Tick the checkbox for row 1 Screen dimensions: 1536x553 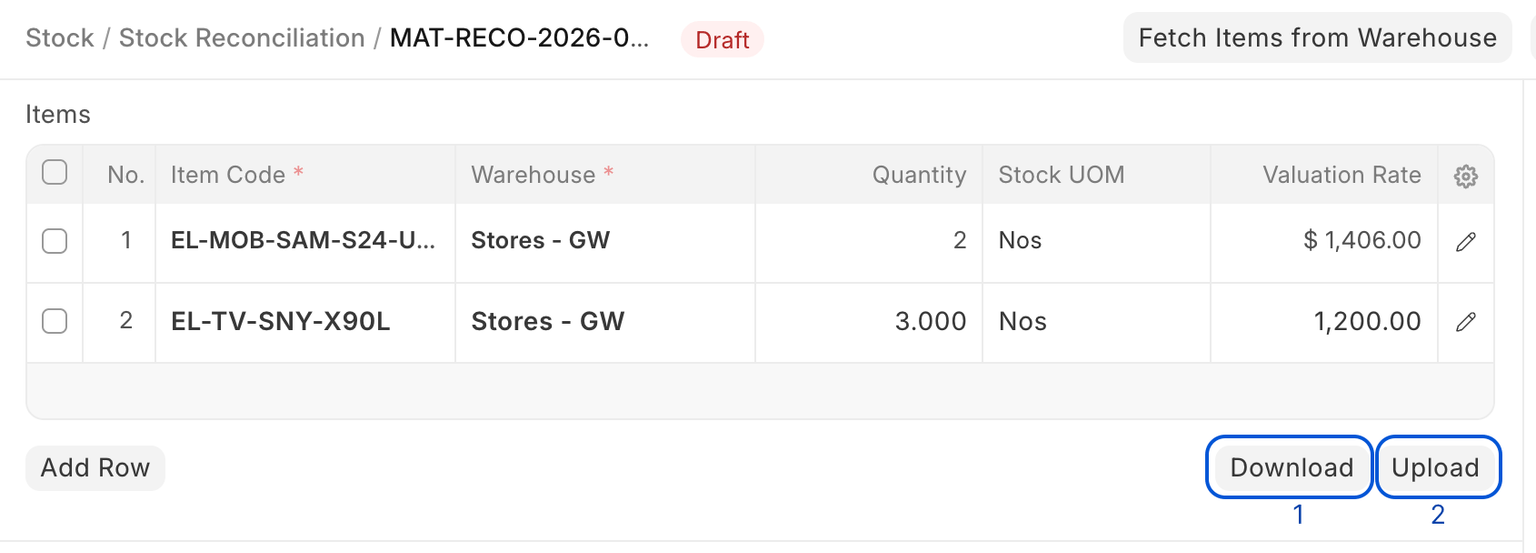click(54, 241)
